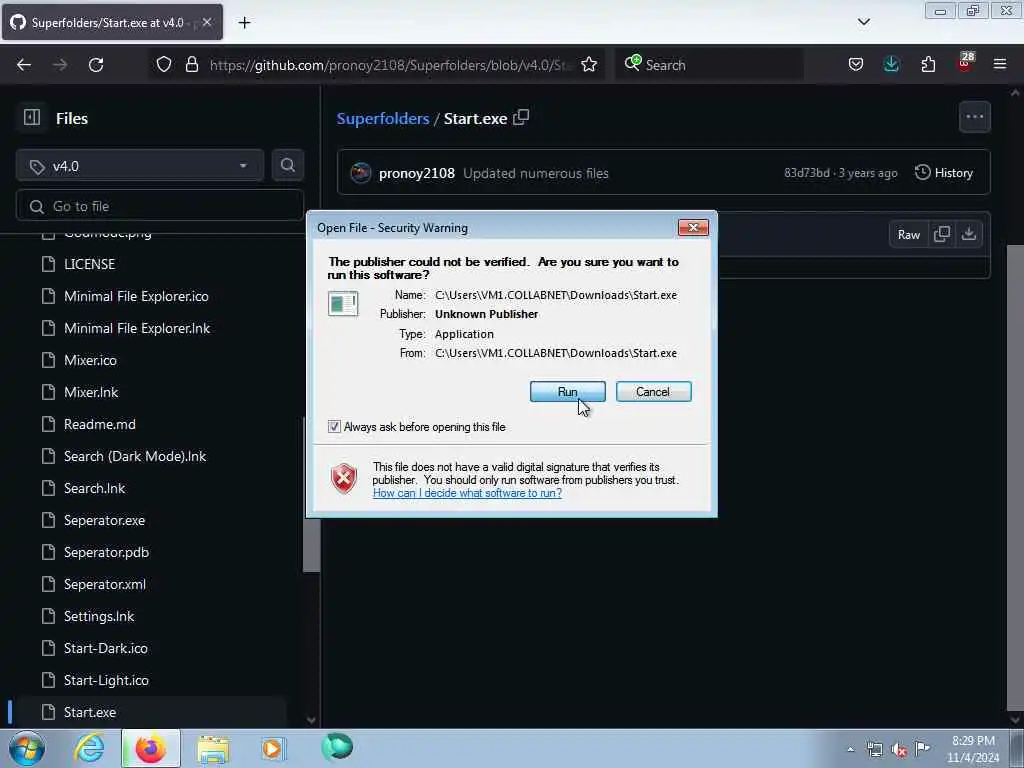
Task: Open commit 83d73bd
Action: click(807, 173)
